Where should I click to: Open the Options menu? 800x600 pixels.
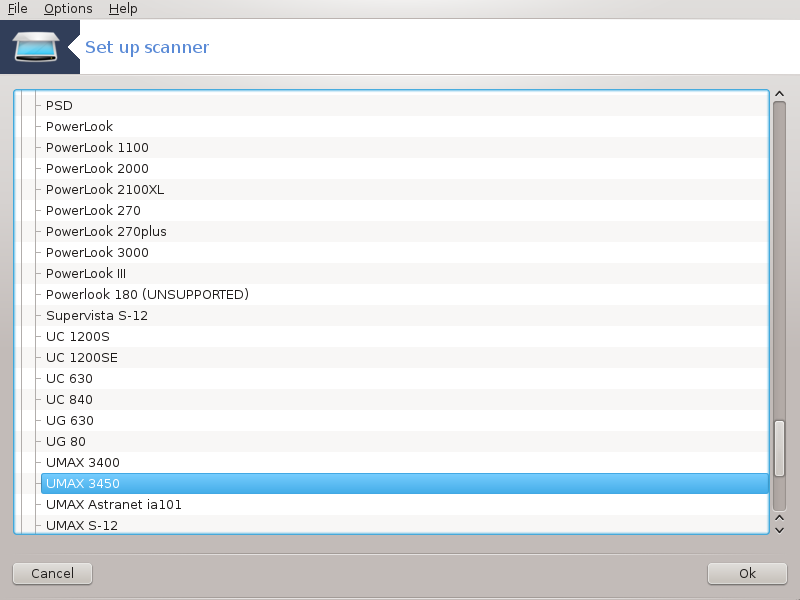tap(68, 9)
